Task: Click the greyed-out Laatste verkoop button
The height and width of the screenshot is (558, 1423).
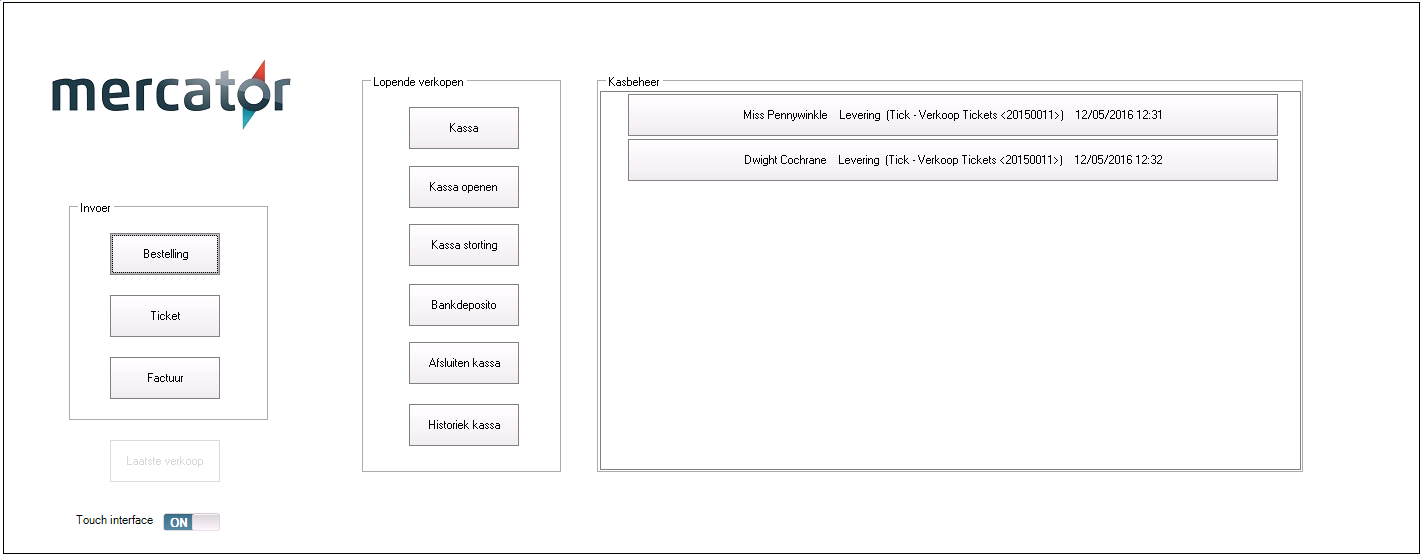Action: [165, 461]
